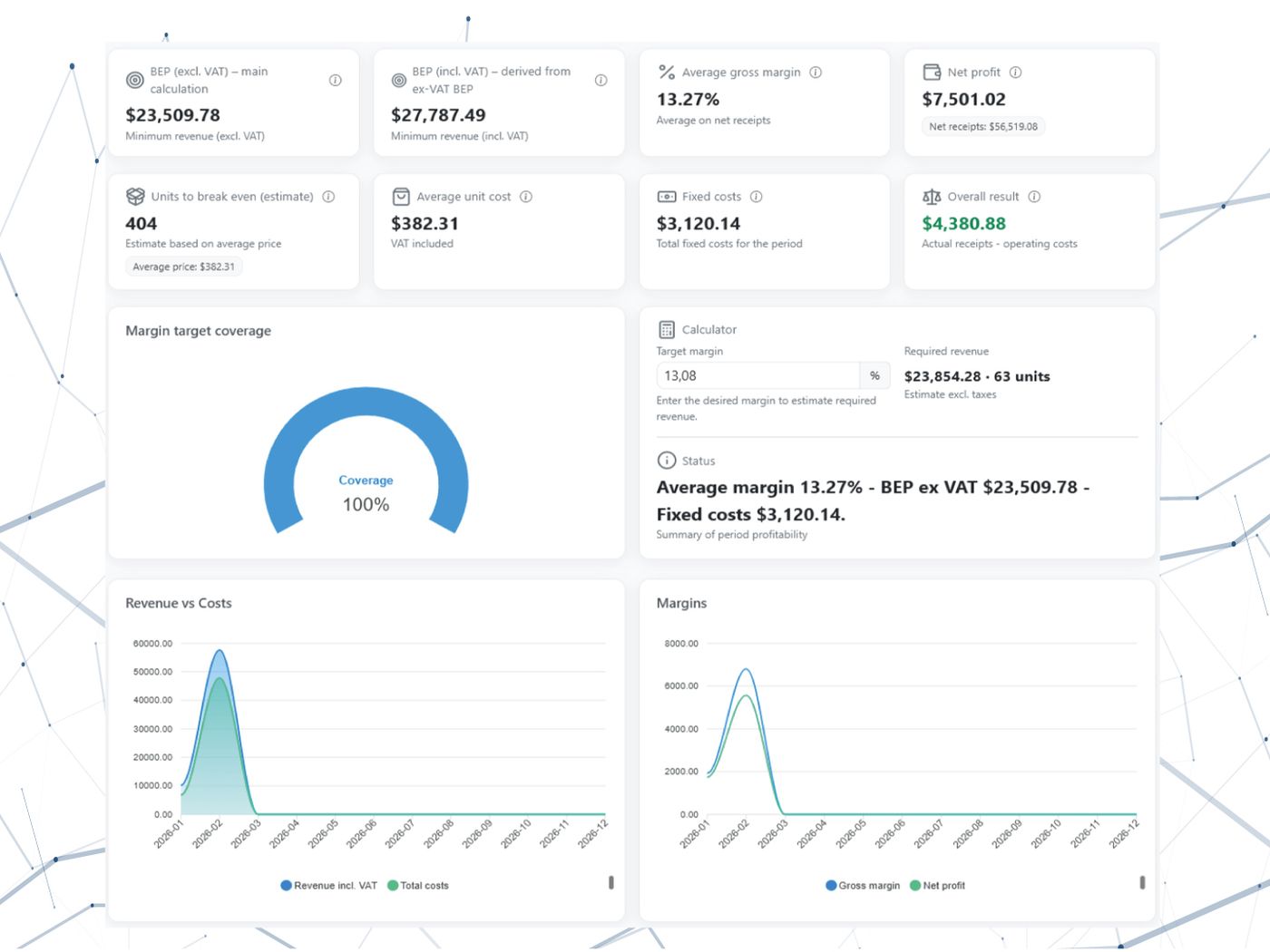Click the gross margin peak in Margins chart
This screenshot has width=1270, height=952.
[746, 670]
